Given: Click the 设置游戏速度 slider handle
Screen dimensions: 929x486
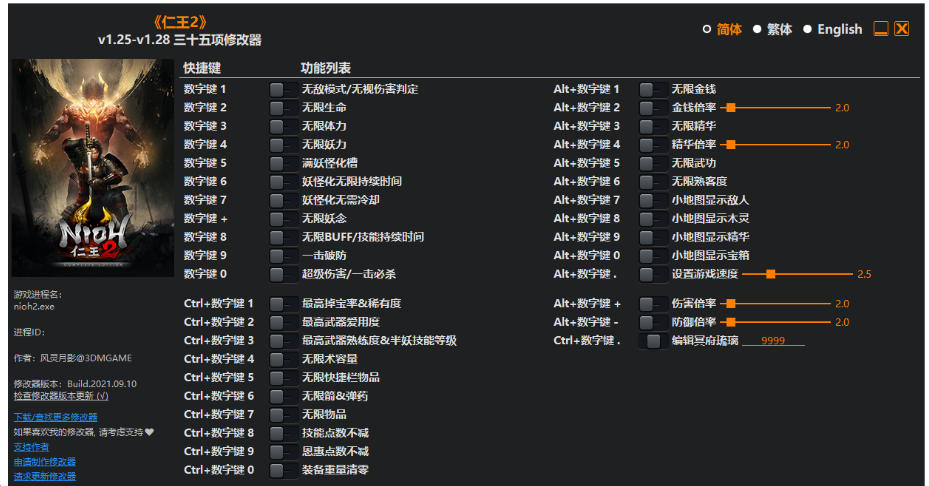Looking at the screenshot, I should click(x=770, y=274).
